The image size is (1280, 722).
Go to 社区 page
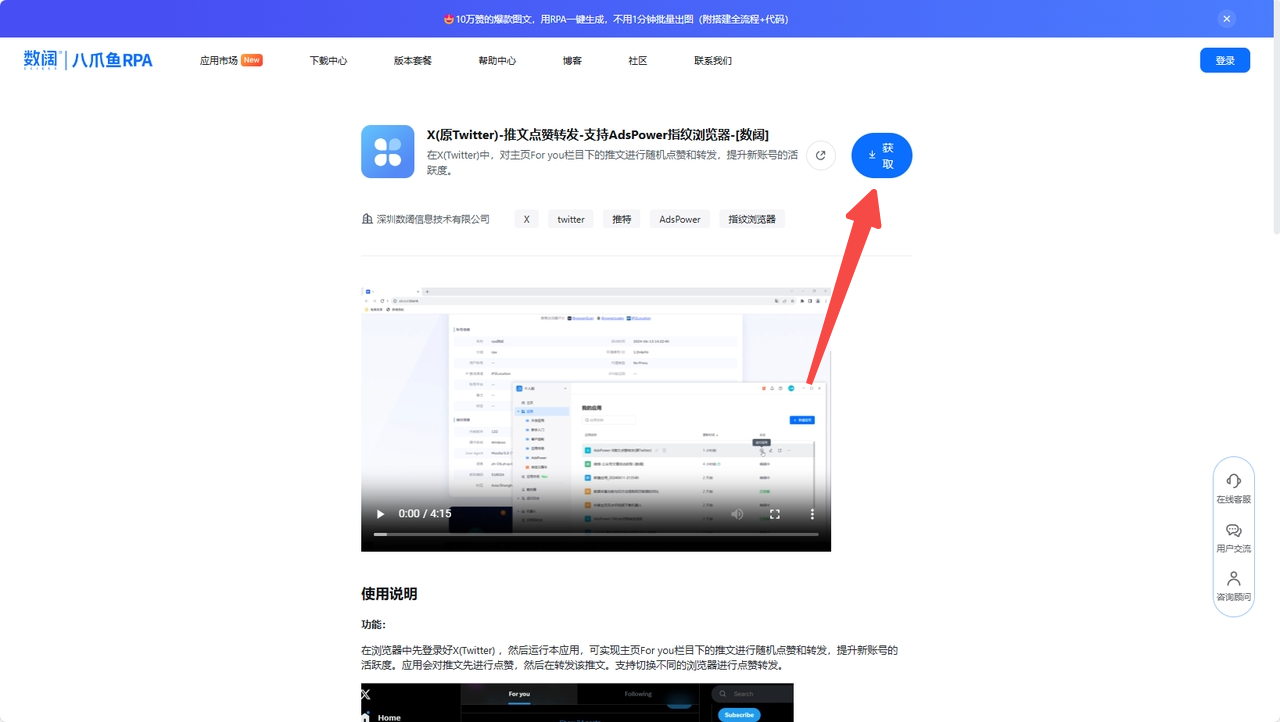tap(638, 60)
